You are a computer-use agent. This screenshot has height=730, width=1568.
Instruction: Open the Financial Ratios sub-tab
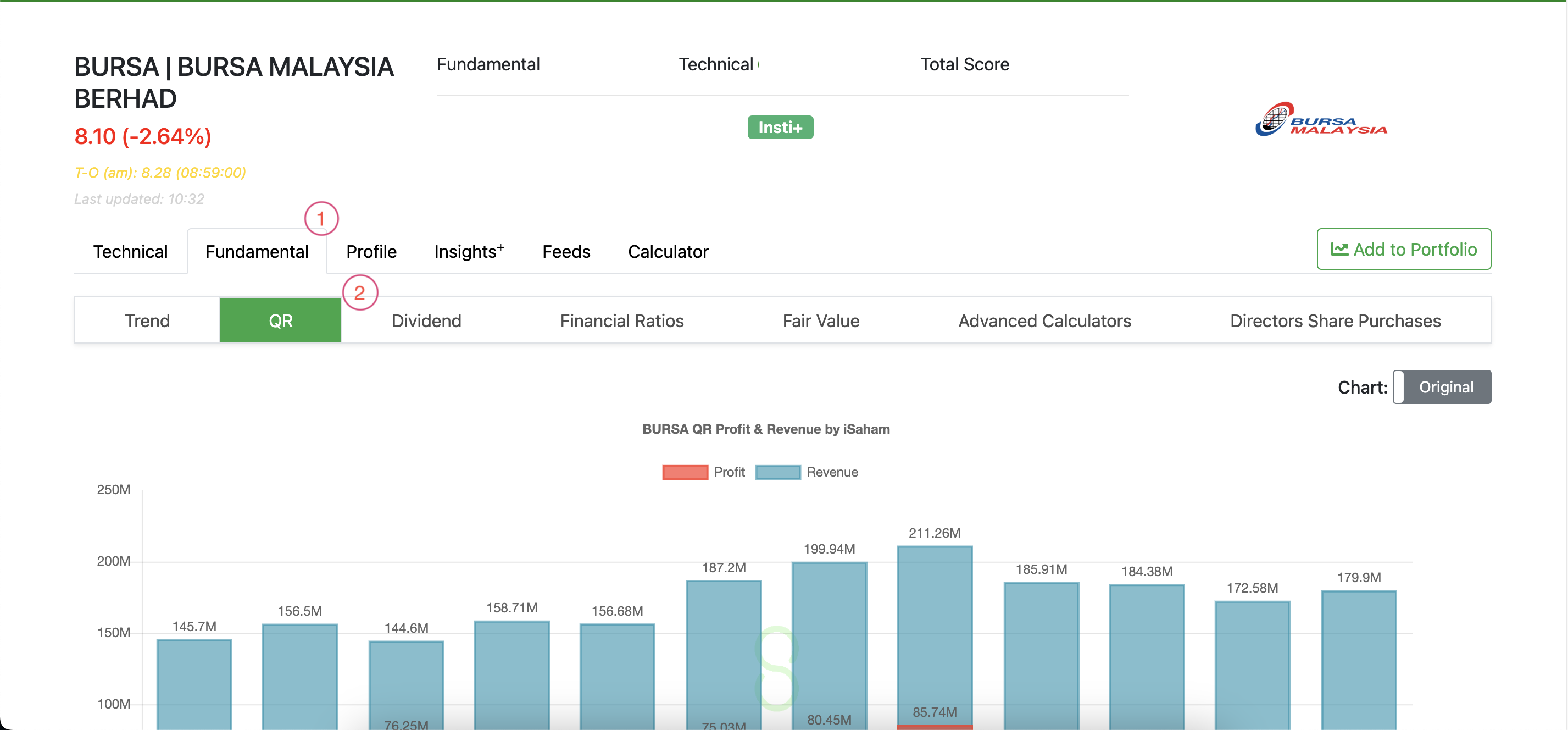(x=621, y=321)
